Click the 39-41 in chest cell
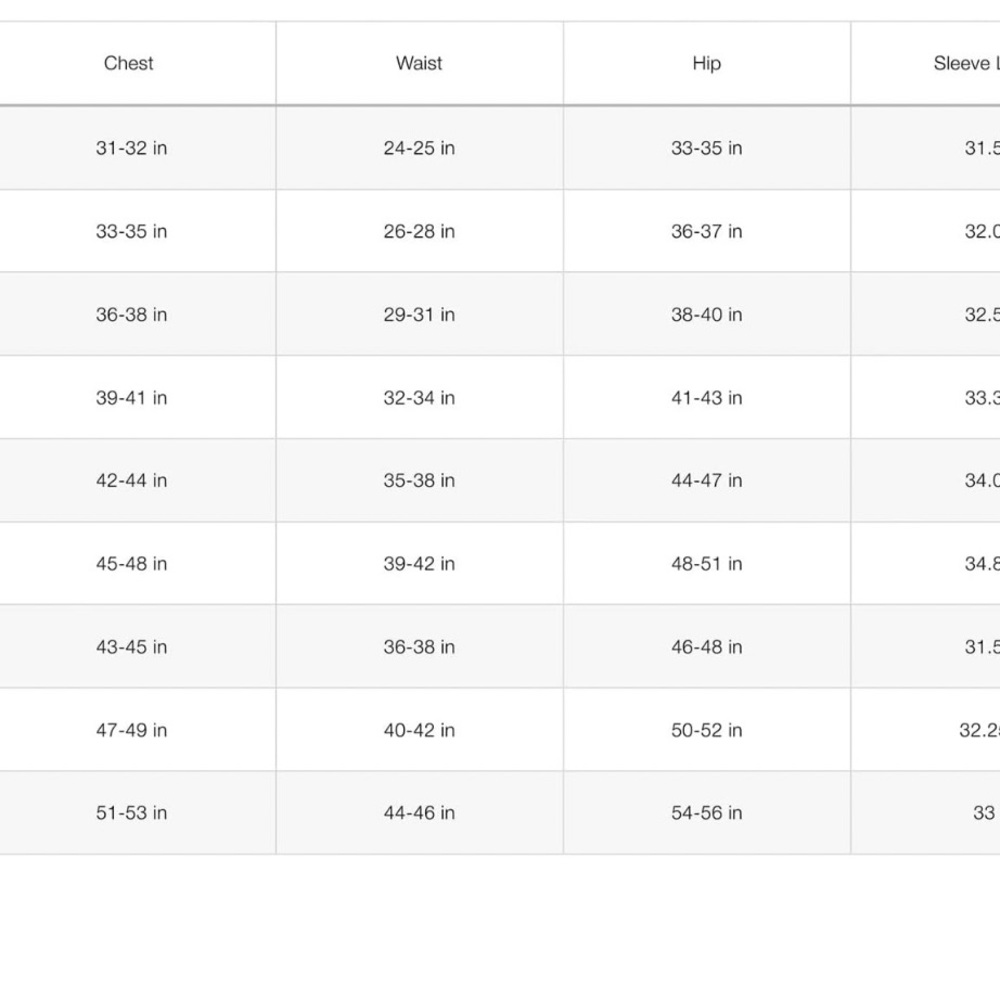Image resolution: width=1000 pixels, height=1000 pixels. point(131,397)
